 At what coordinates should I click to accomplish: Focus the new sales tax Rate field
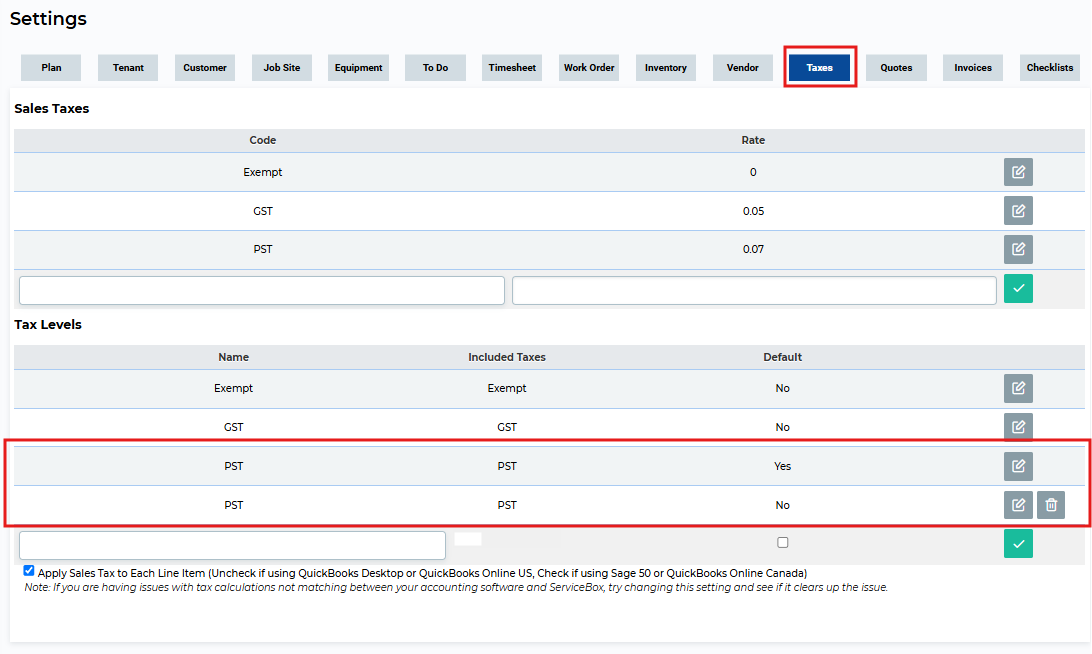(754, 290)
